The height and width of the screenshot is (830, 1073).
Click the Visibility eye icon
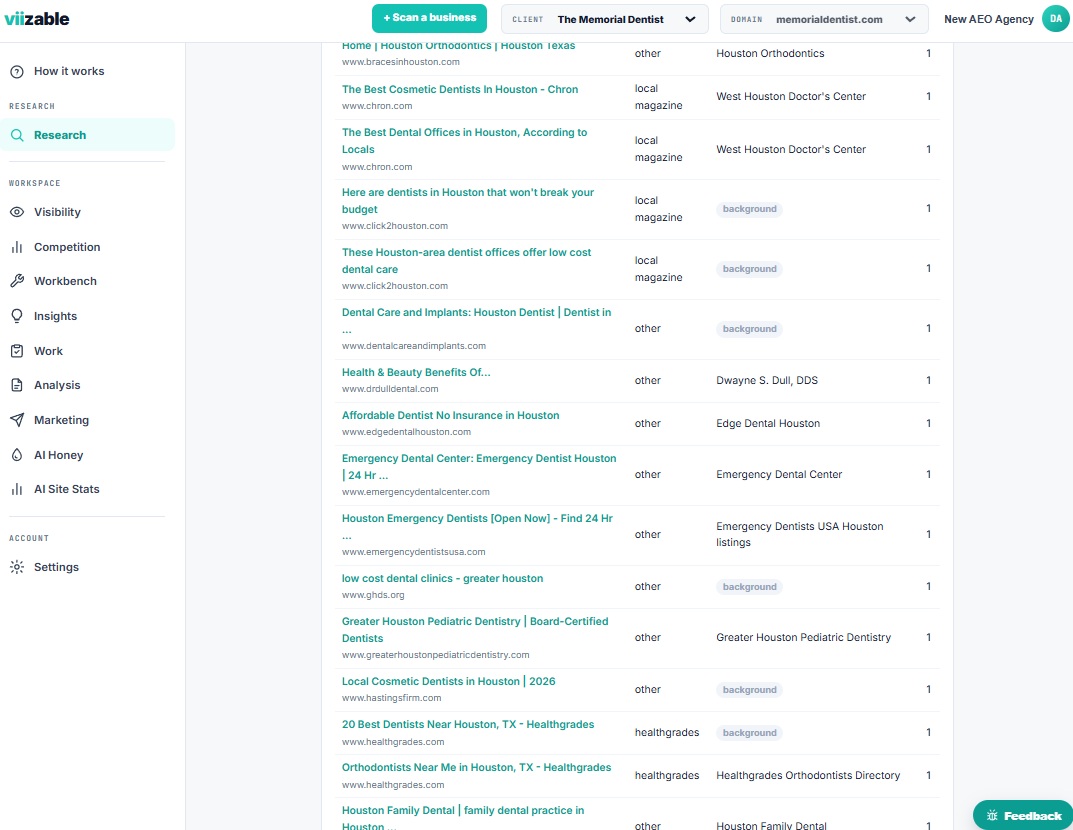coord(17,212)
